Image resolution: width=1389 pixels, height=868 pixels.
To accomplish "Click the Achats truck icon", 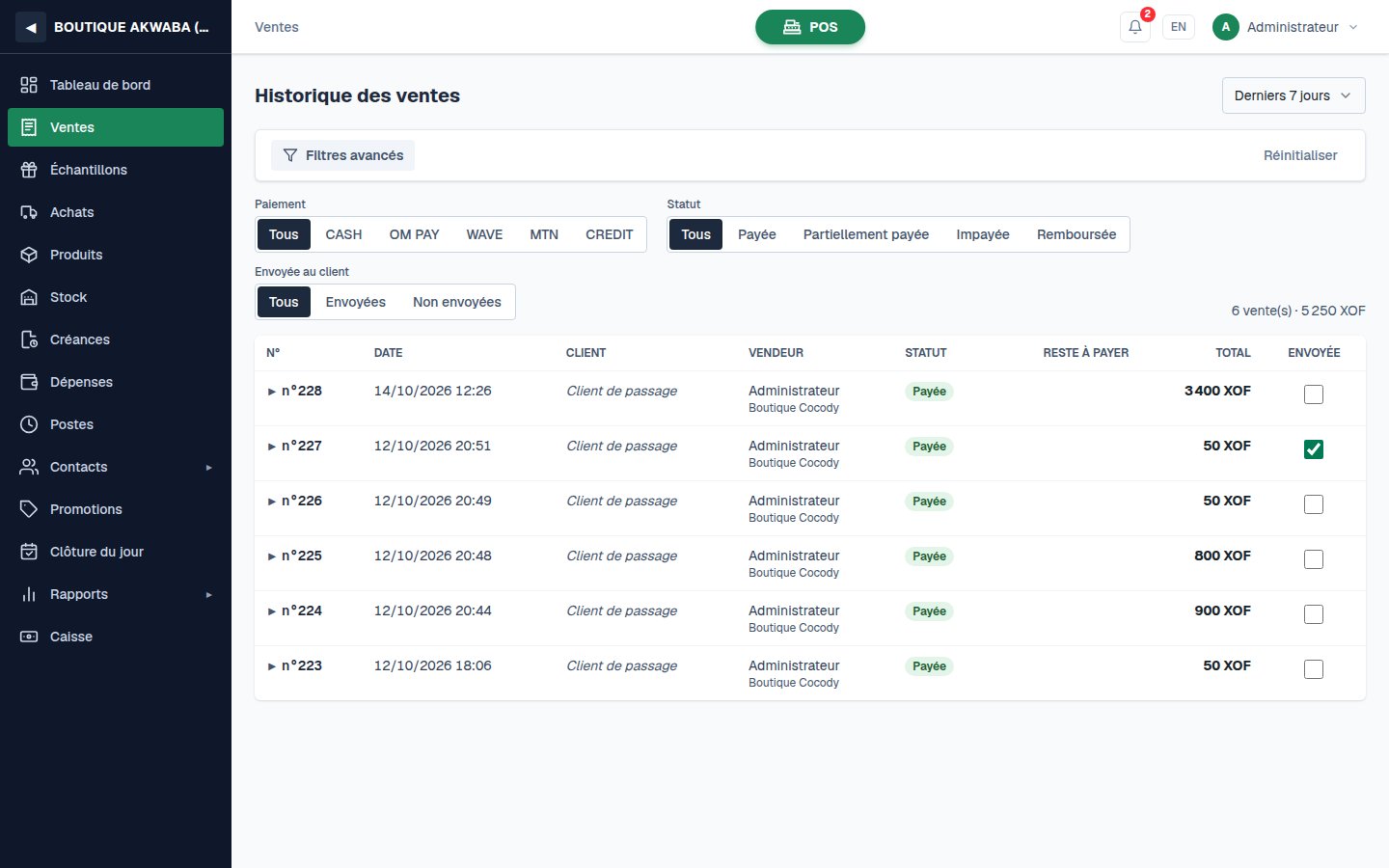I will [29, 212].
